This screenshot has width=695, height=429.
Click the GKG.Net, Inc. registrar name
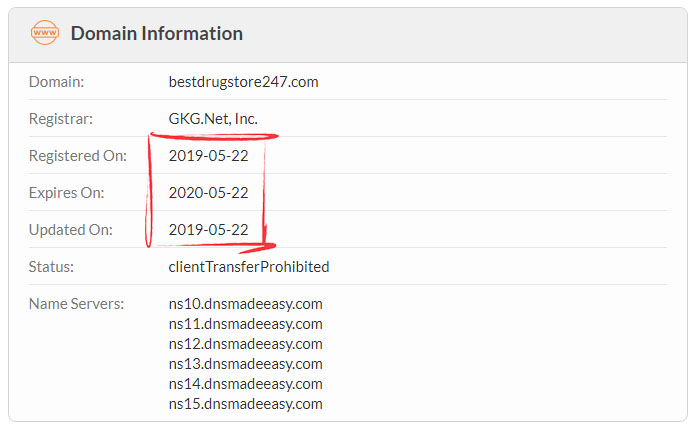pyautogui.click(x=213, y=119)
